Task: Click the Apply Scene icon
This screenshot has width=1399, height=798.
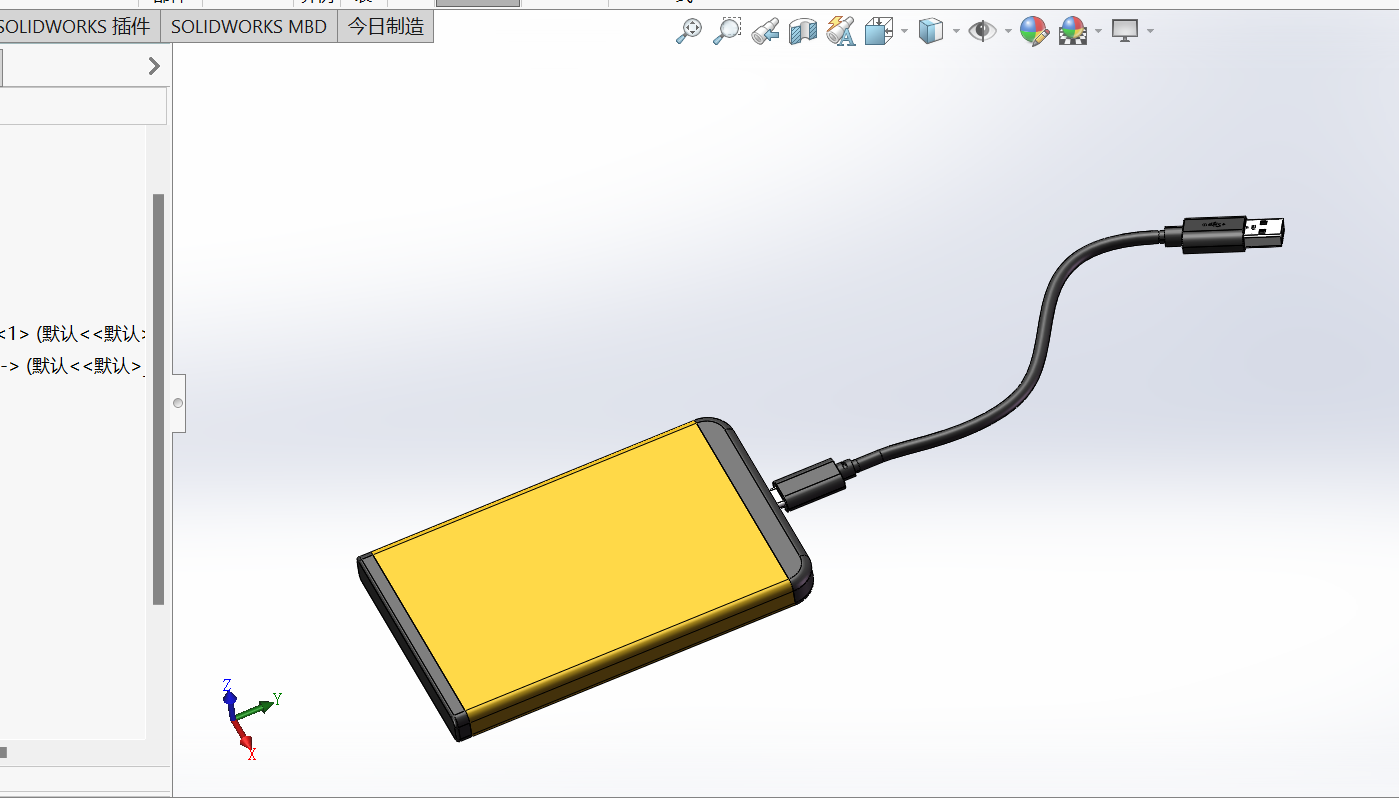Action: coord(1073,31)
